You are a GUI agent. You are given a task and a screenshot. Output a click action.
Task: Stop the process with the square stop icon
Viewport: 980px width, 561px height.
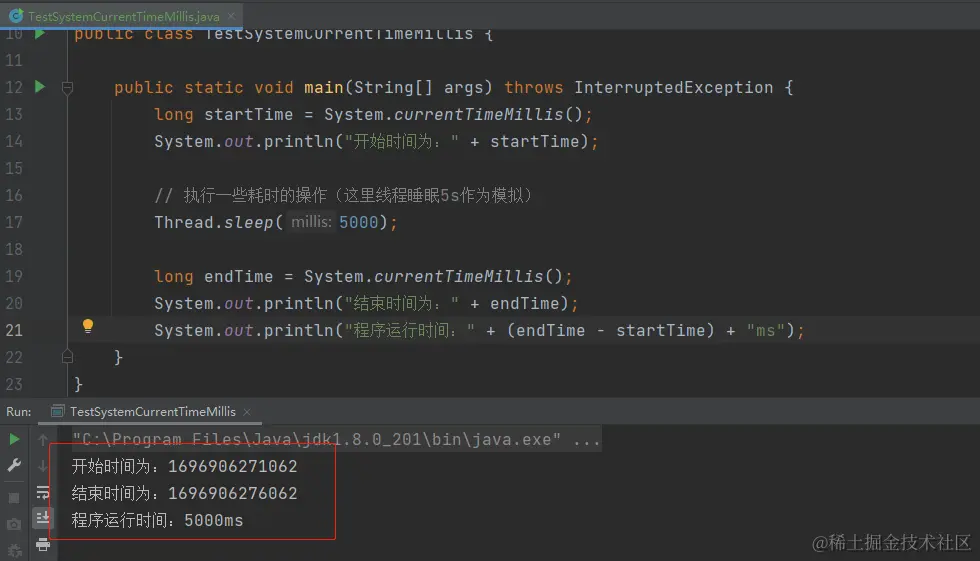(x=14, y=498)
